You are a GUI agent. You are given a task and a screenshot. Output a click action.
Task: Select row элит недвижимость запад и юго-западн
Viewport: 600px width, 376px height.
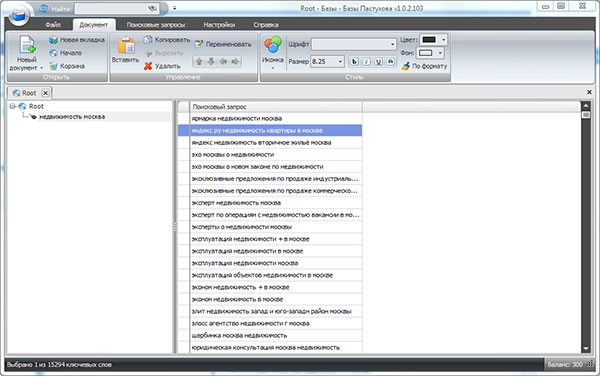[276, 311]
